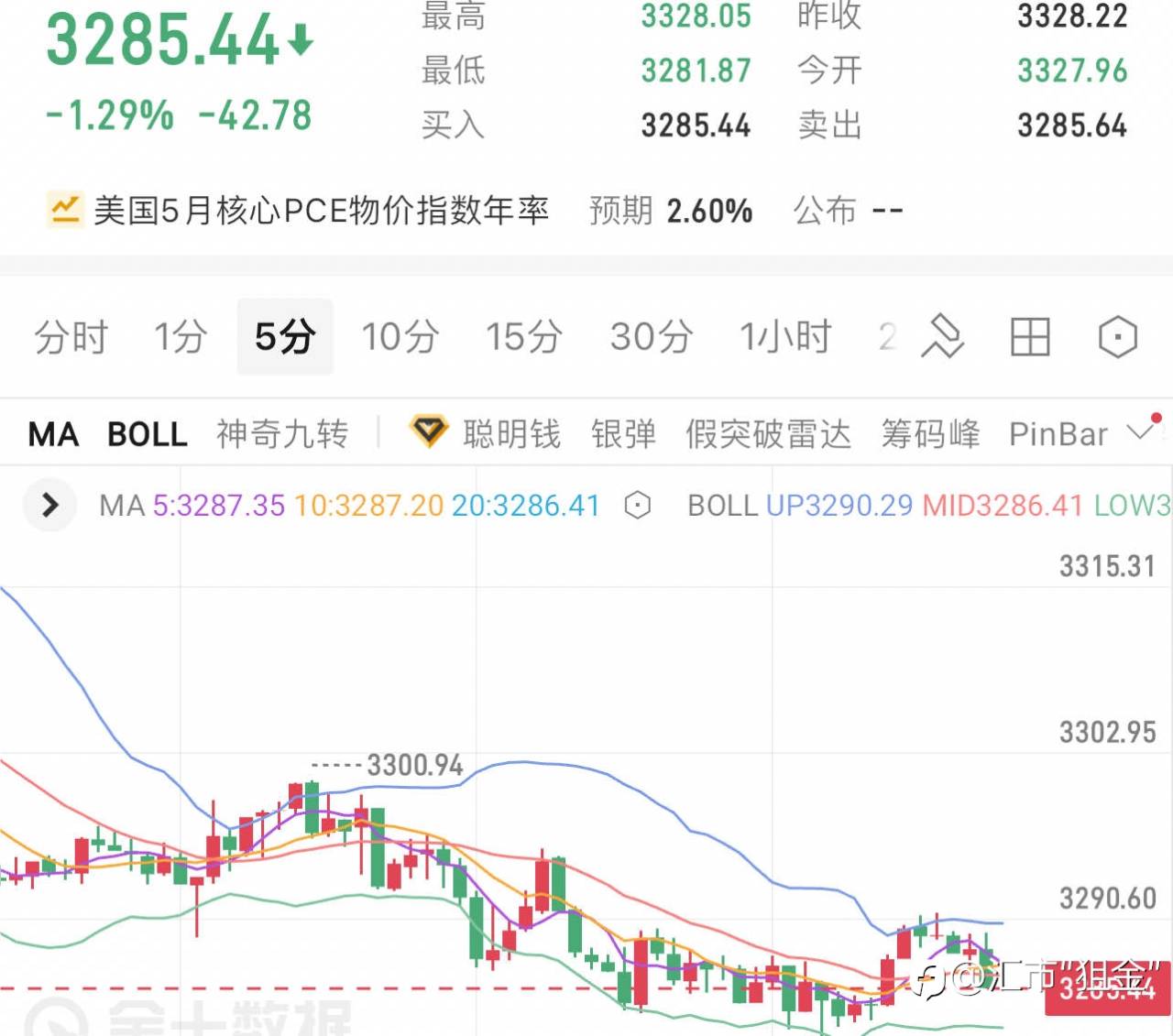Tap the 3302.95 price axis label

coord(1107,732)
